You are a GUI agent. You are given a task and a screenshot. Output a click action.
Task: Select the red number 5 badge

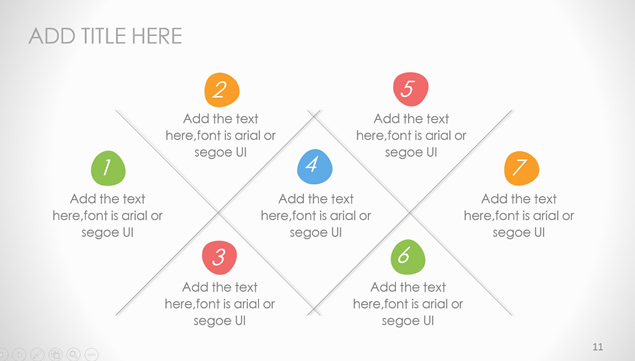pyautogui.click(x=410, y=89)
